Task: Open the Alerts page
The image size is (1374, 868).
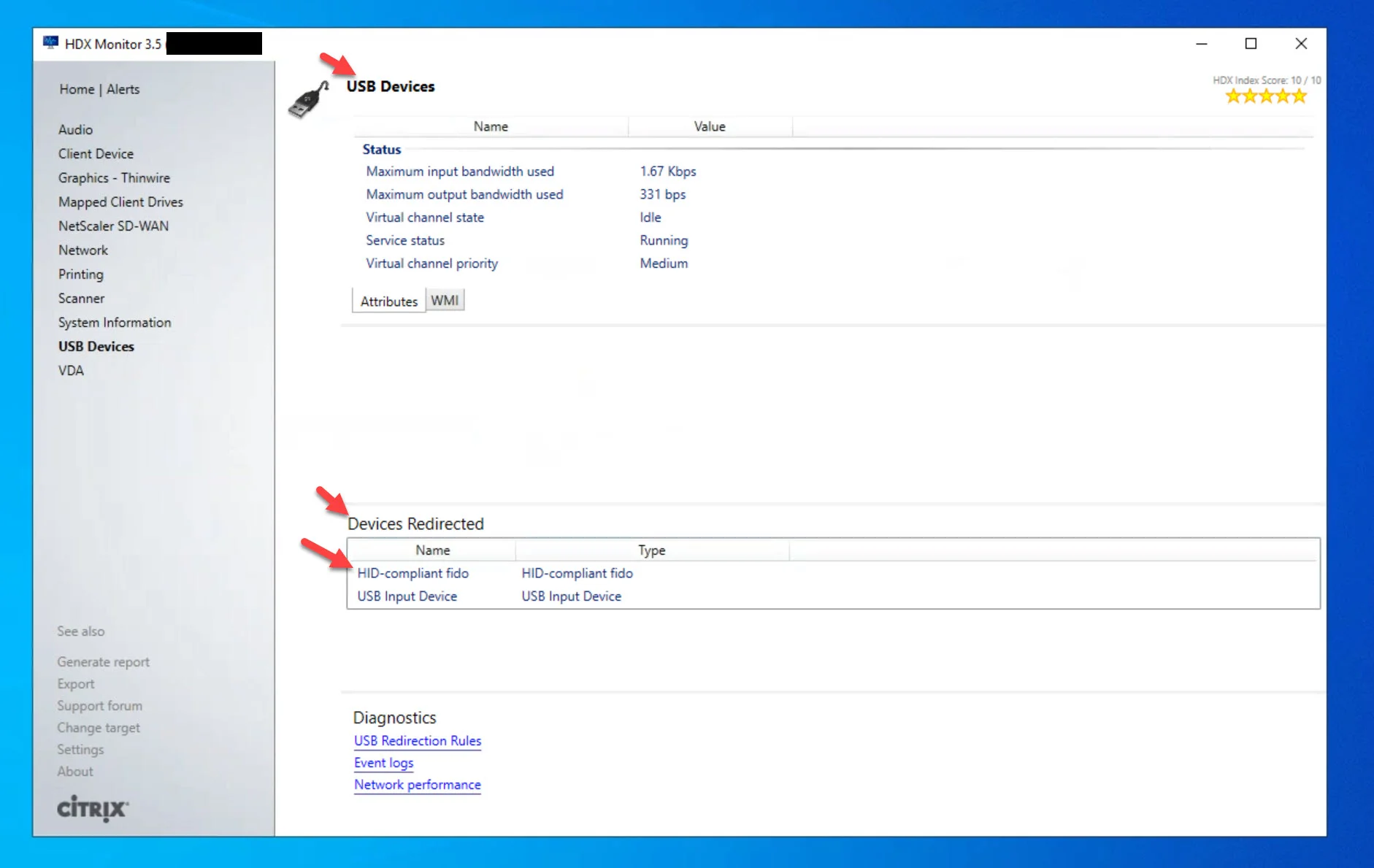Action: [123, 89]
